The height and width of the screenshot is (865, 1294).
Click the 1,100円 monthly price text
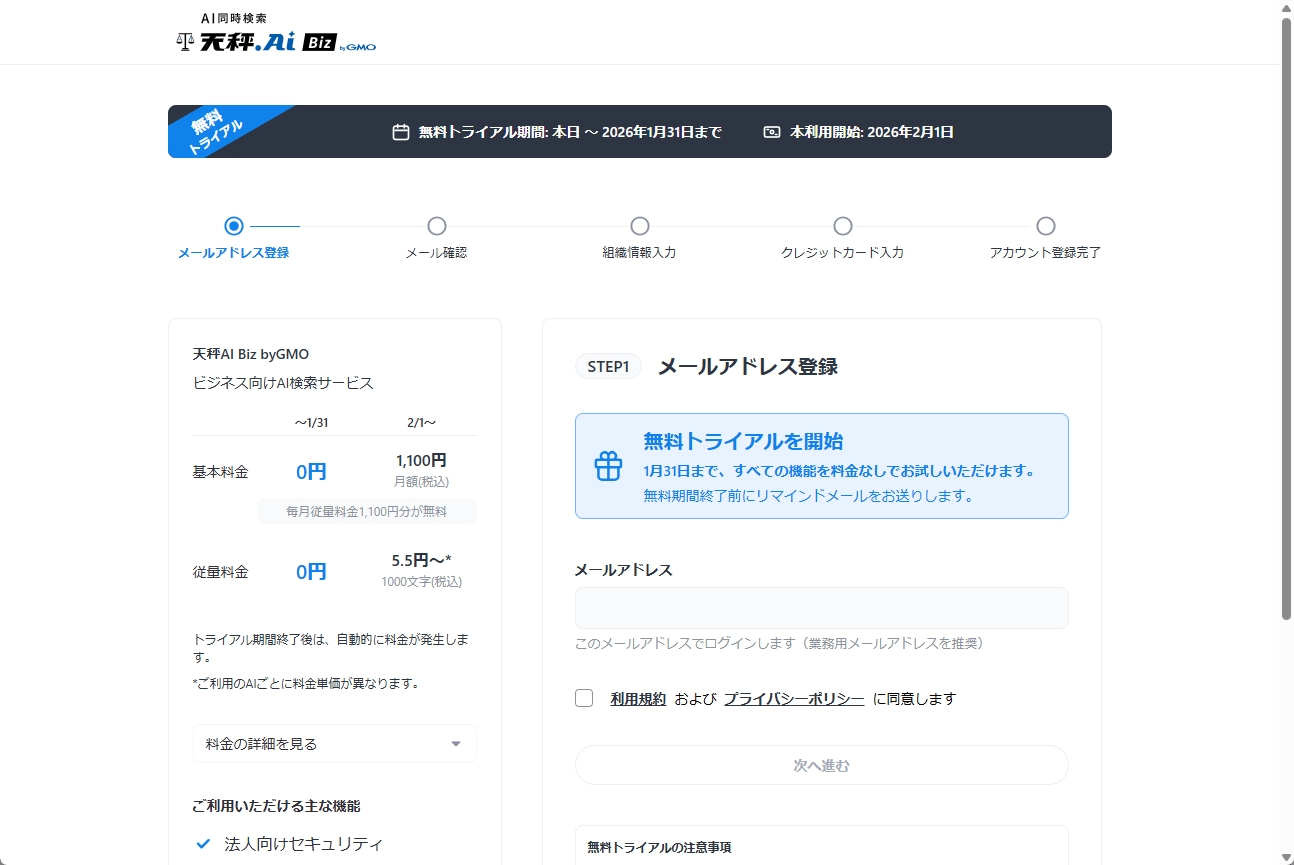pos(421,461)
